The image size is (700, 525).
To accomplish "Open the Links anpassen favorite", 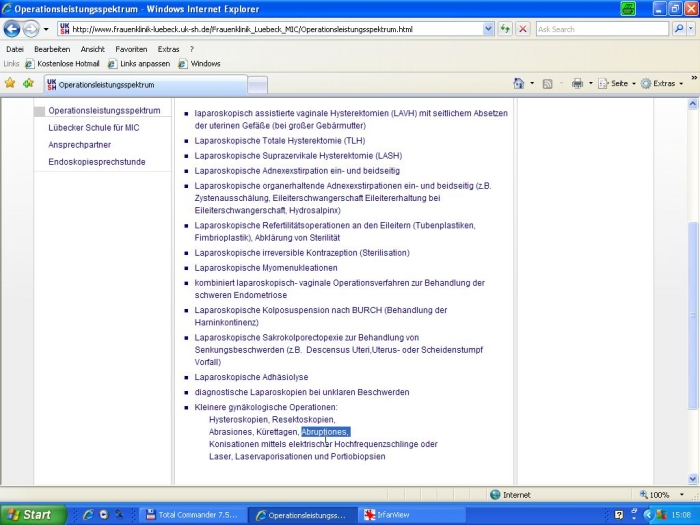I will 139,64.
